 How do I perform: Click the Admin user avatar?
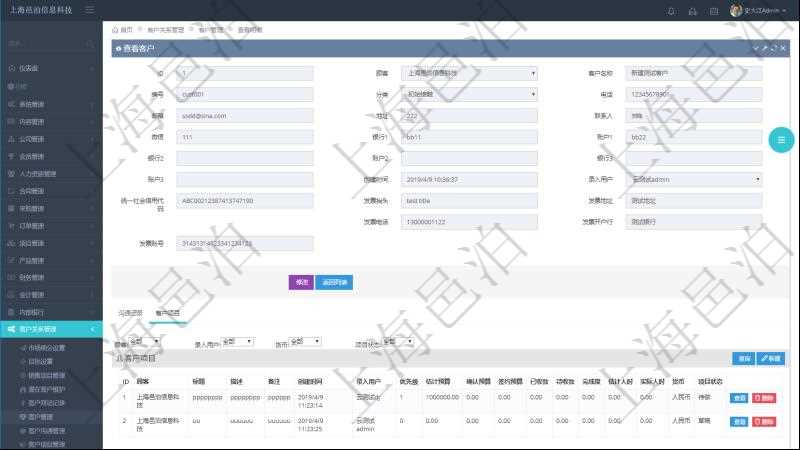(736, 11)
